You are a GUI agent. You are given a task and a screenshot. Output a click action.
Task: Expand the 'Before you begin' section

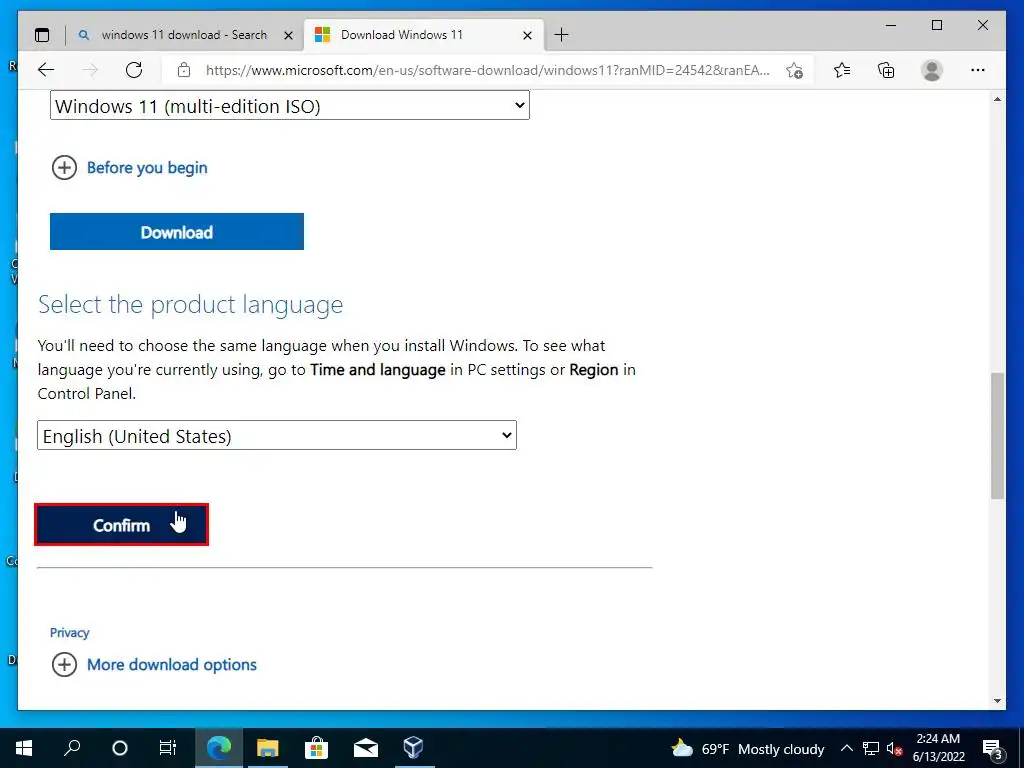tap(129, 168)
